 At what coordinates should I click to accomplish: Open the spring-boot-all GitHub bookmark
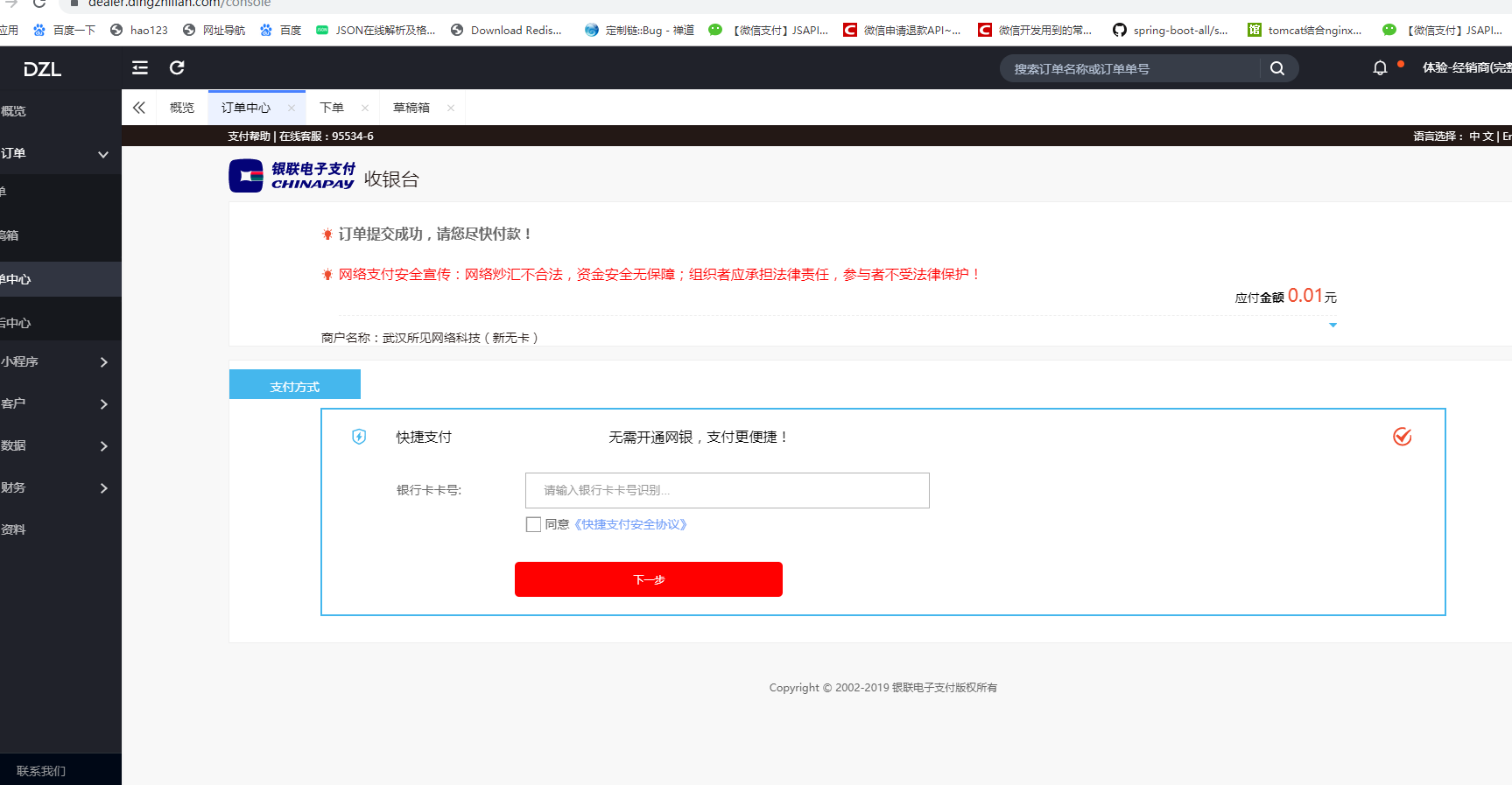coord(1171,30)
